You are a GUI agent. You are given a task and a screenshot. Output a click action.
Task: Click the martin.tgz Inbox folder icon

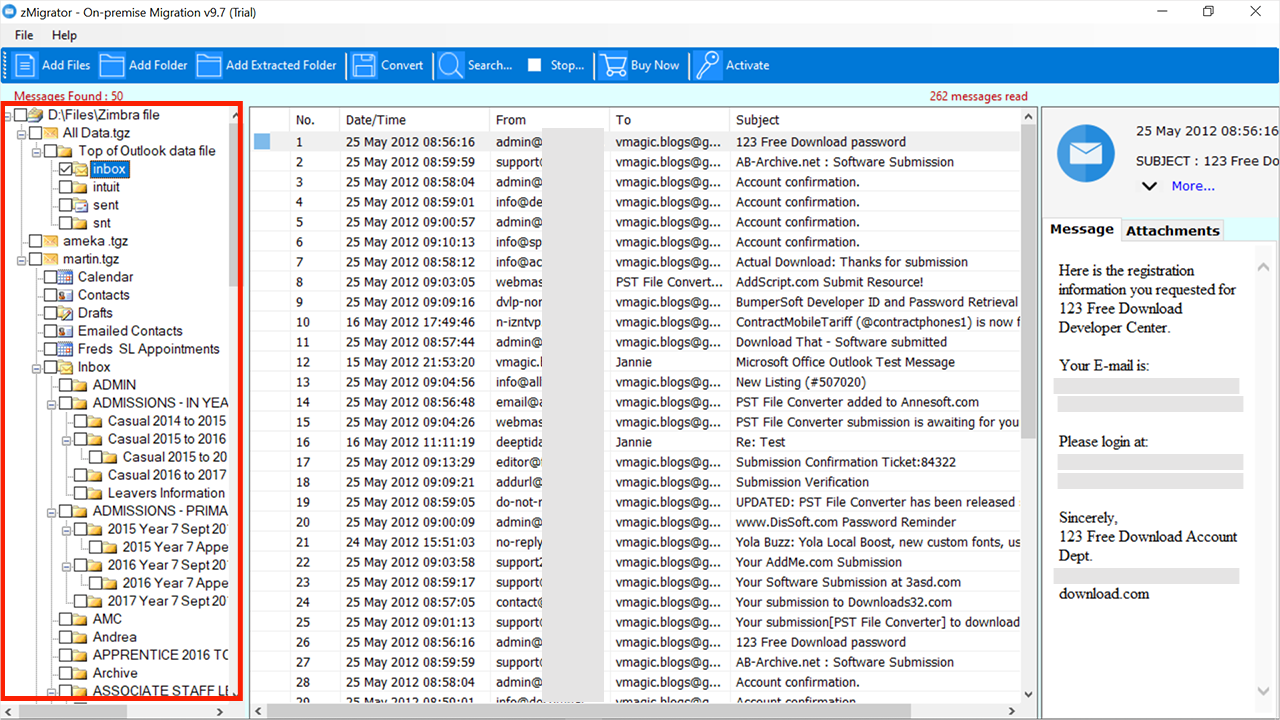67,367
